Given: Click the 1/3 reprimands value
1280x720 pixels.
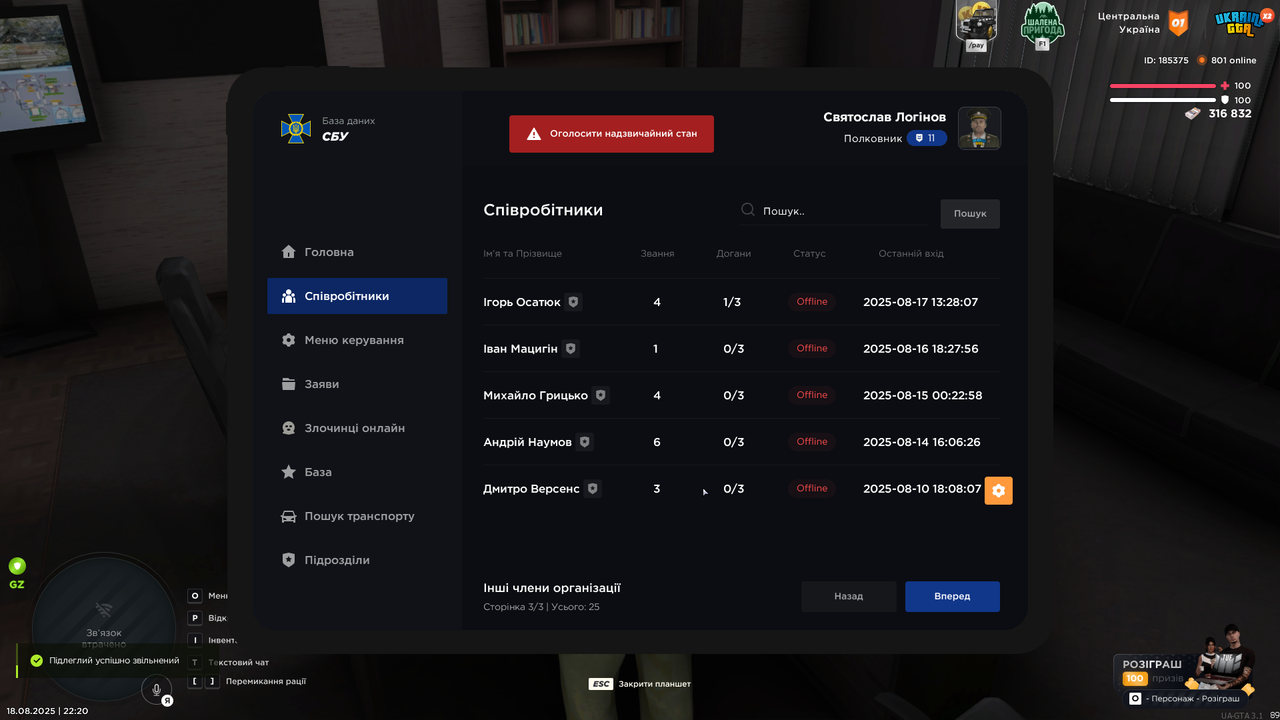Looking at the screenshot, I should [732, 302].
